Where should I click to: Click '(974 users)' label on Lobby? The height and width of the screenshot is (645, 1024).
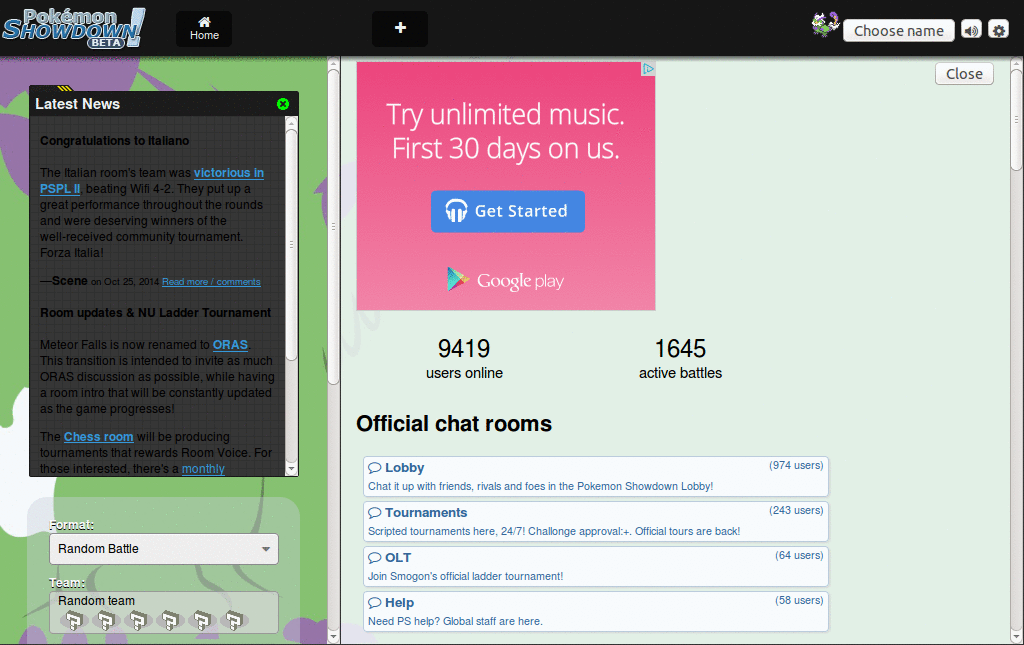tap(796, 465)
